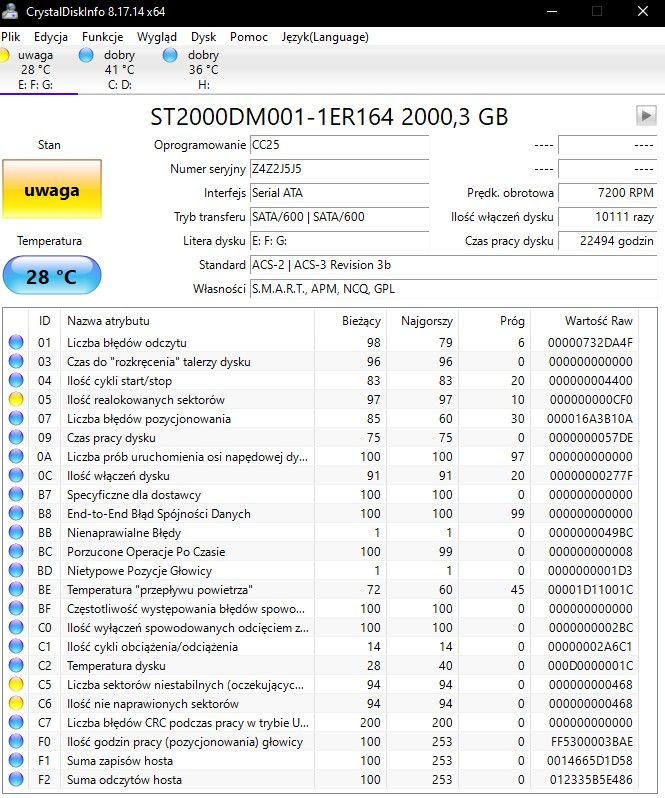Screen dimensions: 665x798
Task: Click the blue status icon for attribute F0
Action: 16,741
